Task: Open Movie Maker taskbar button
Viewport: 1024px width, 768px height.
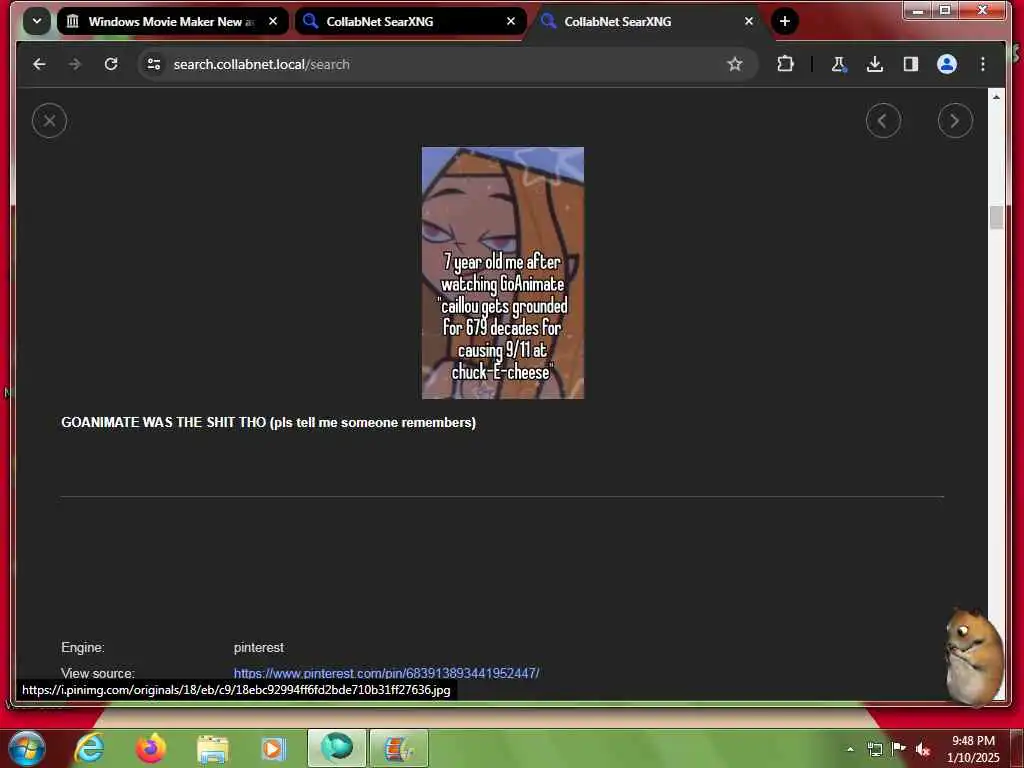Action: click(x=399, y=748)
